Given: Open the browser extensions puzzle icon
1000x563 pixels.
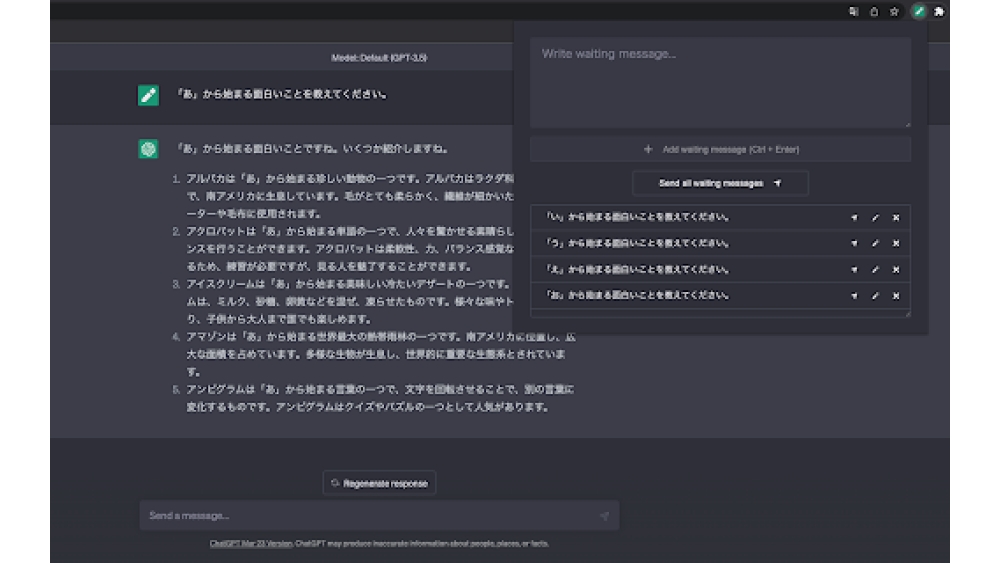Looking at the screenshot, I should pos(939,11).
